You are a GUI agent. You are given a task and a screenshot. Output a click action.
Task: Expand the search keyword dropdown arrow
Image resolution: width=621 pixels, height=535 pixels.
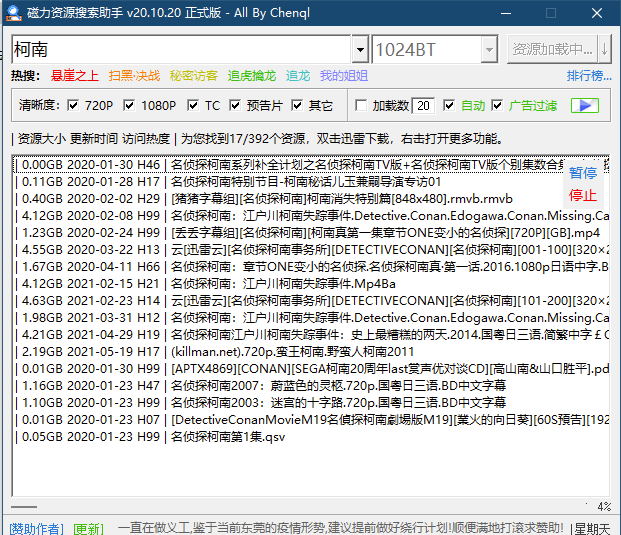[360, 49]
